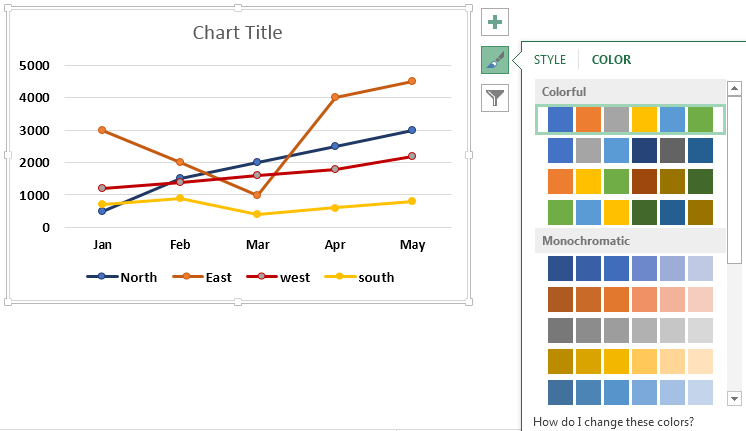Click the color palette scrollbar thumb
This screenshot has height=431, width=746.
[x=734, y=179]
